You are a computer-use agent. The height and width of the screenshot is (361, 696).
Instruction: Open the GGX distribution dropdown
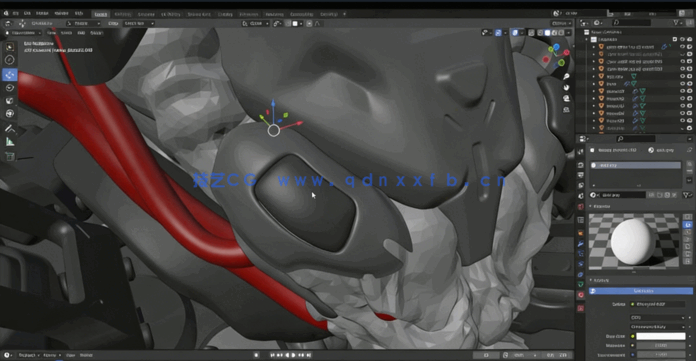657,317
